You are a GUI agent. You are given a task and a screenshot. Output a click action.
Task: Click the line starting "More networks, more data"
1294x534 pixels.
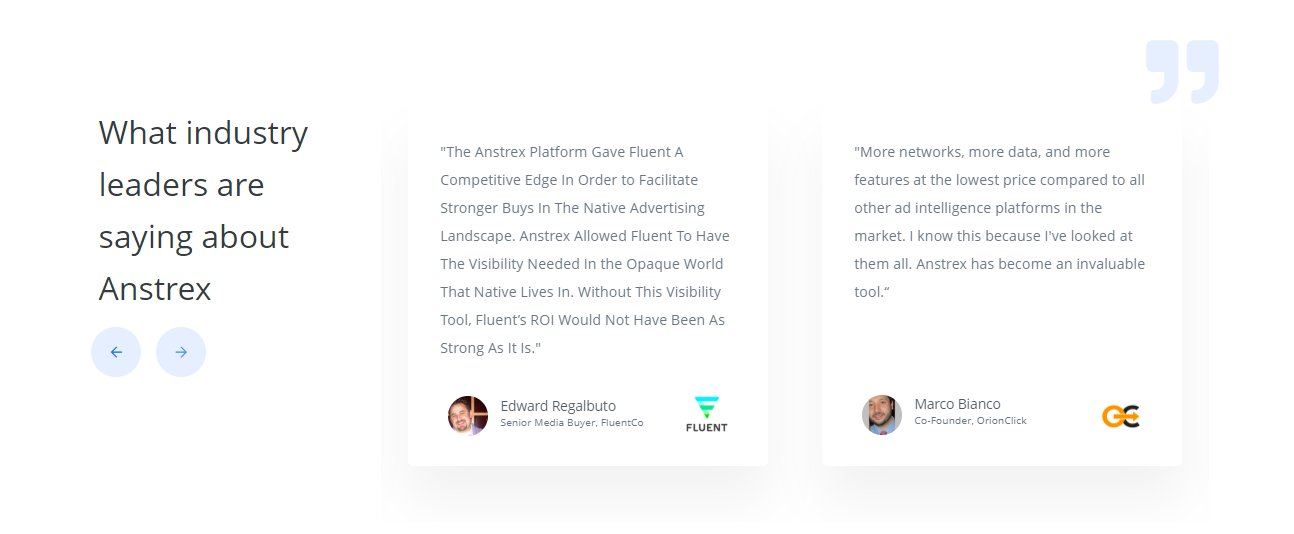(982, 152)
